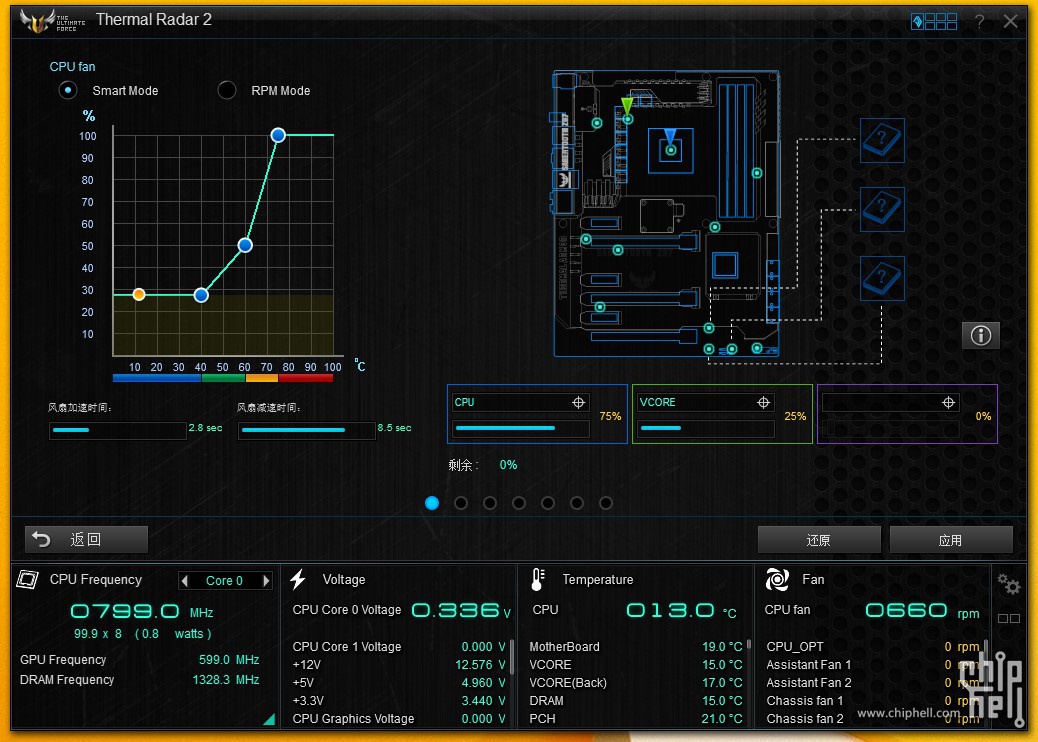Adjust the CPU source weight slider
The height and width of the screenshot is (742, 1038).
[522, 429]
